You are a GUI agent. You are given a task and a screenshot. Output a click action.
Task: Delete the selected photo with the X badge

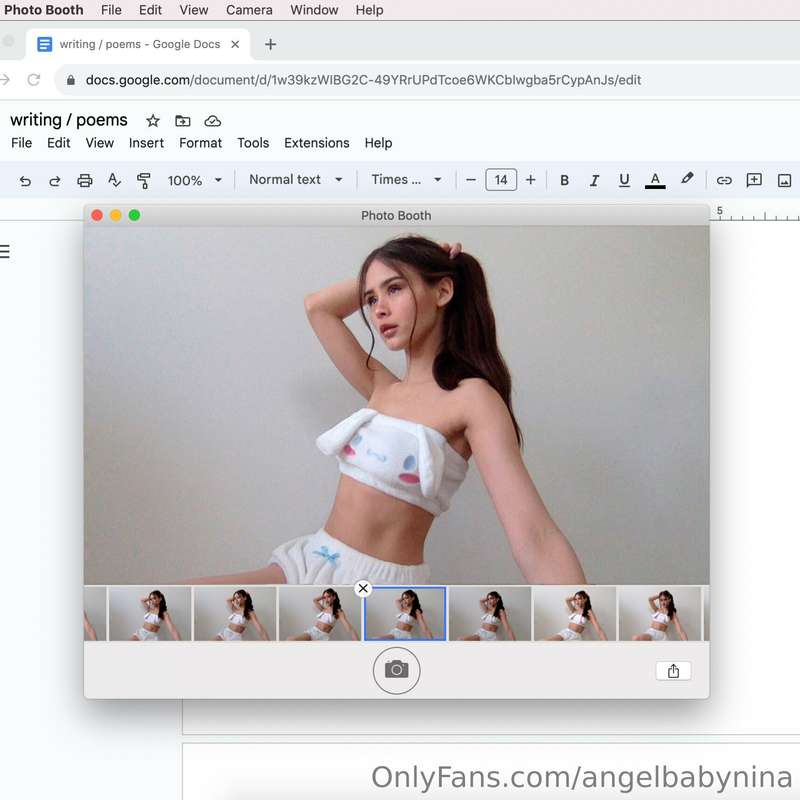pos(363,588)
